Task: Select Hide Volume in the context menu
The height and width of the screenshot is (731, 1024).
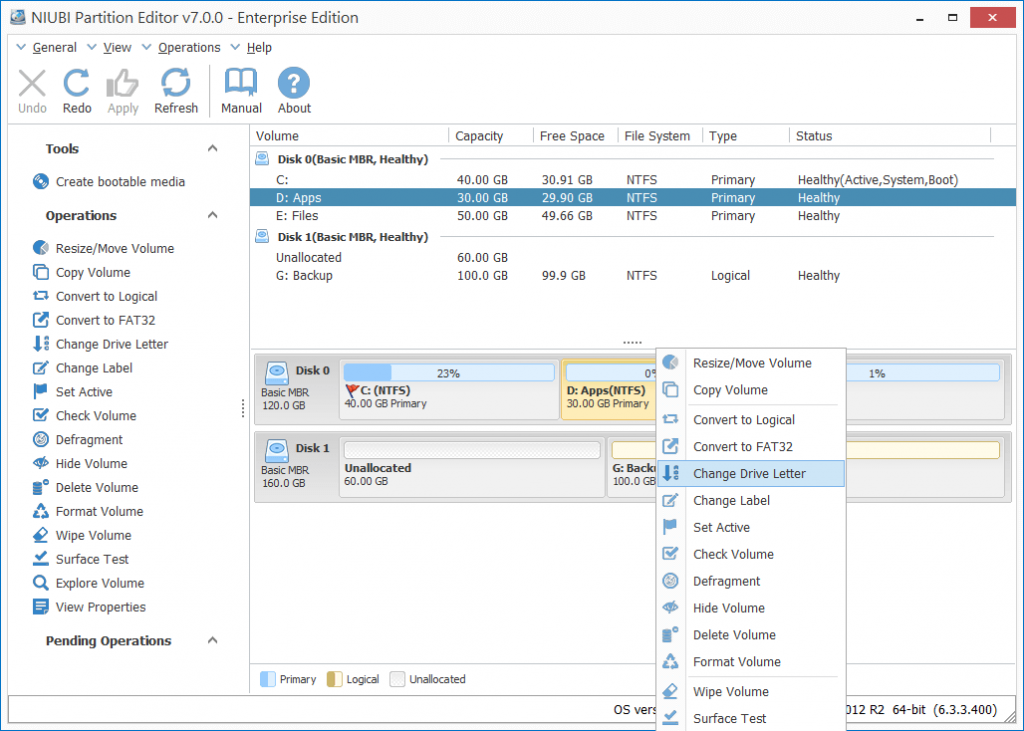Action: [730, 607]
